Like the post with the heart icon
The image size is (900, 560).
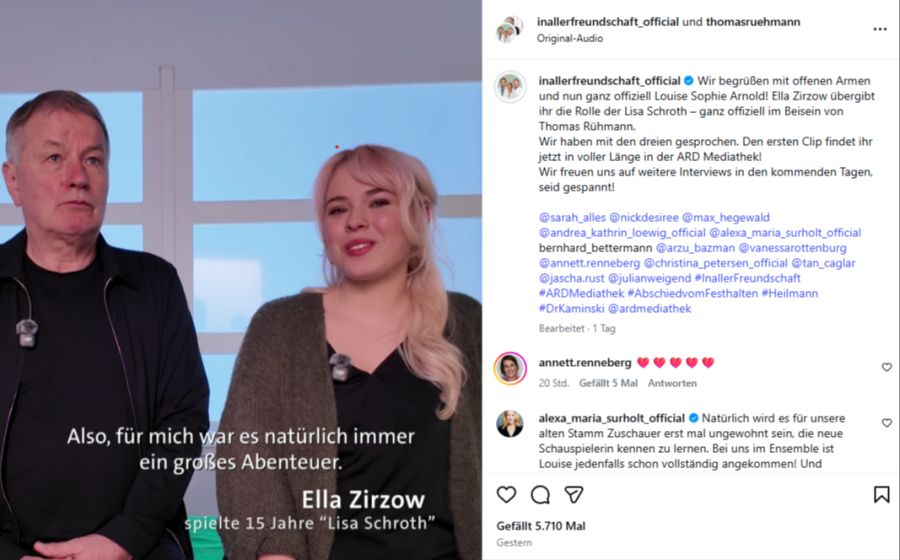click(x=506, y=495)
